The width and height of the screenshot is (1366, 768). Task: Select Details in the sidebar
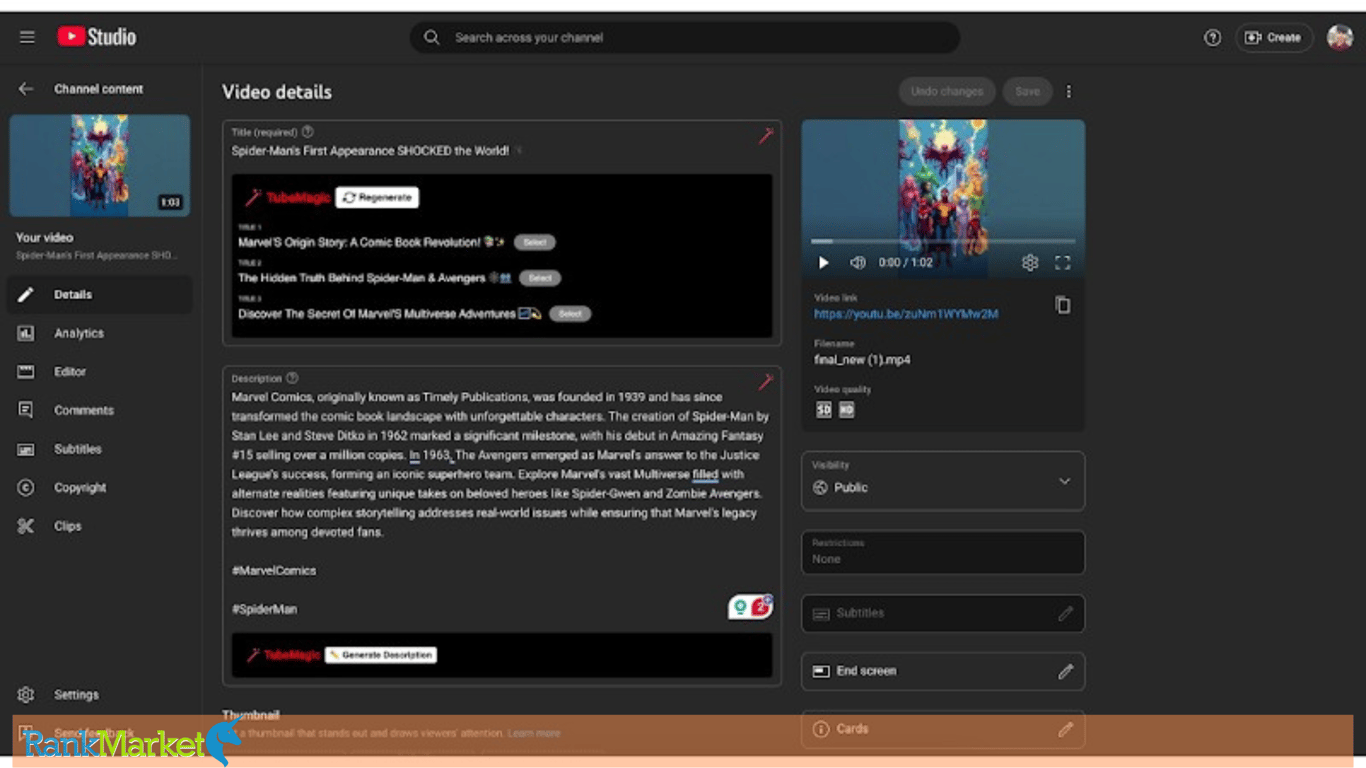click(100, 295)
